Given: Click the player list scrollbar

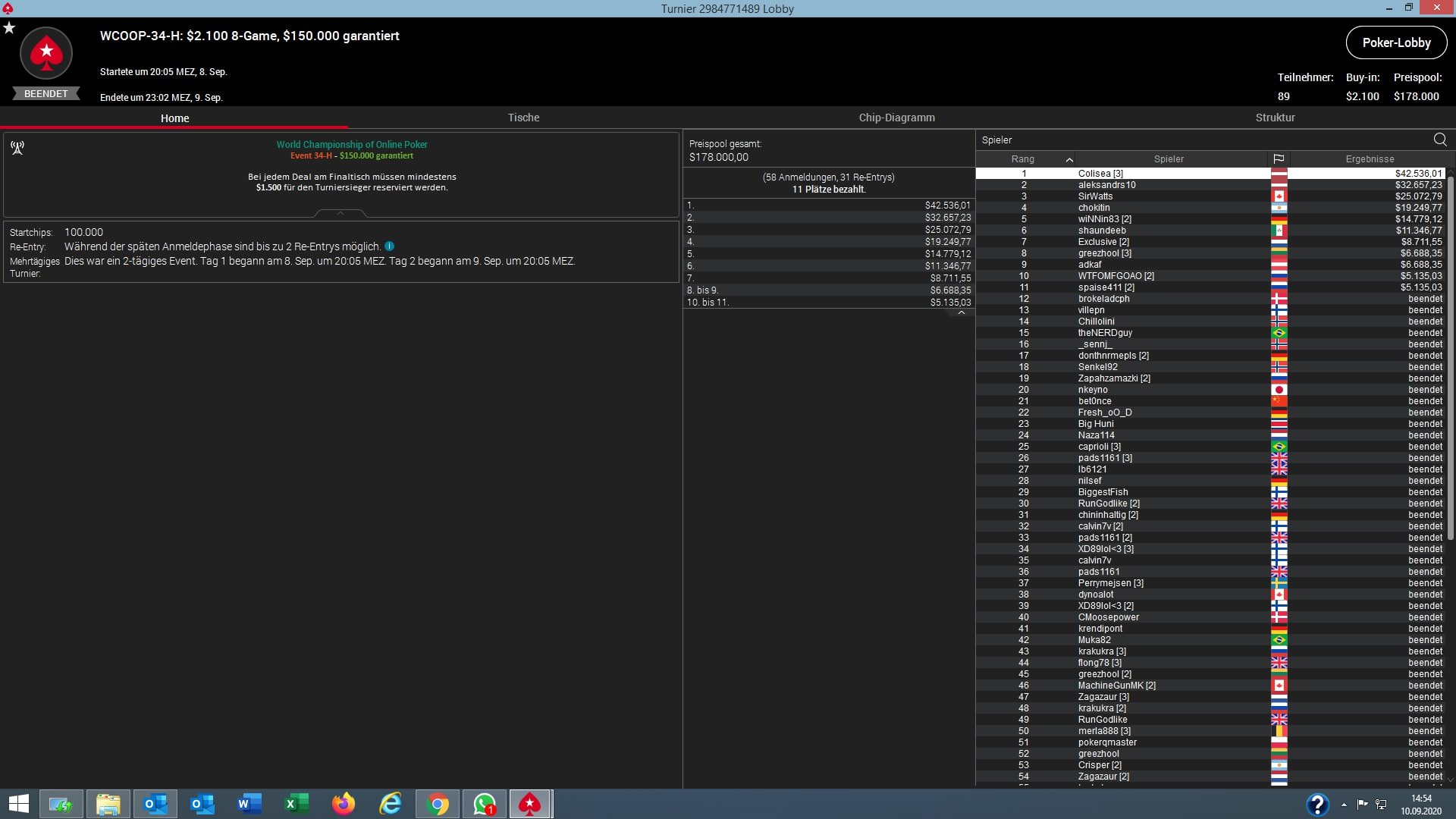Looking at the screenshot, I should coord(1451,356).
